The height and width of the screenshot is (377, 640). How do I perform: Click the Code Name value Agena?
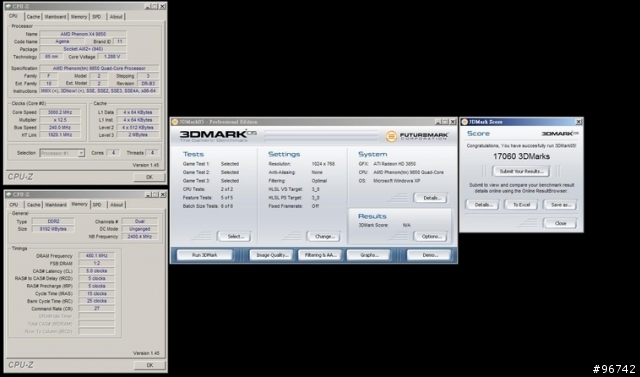pyautogui.click(x=62, y=41)
